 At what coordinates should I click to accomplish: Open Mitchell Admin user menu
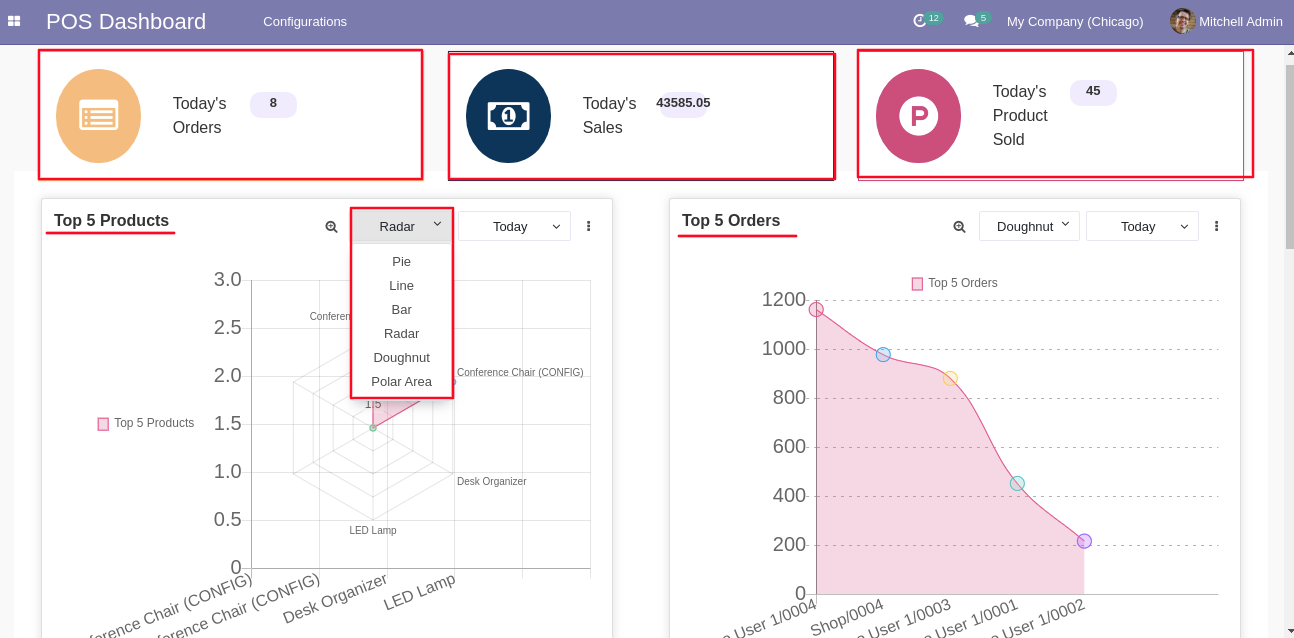(x=1226, y=21)
